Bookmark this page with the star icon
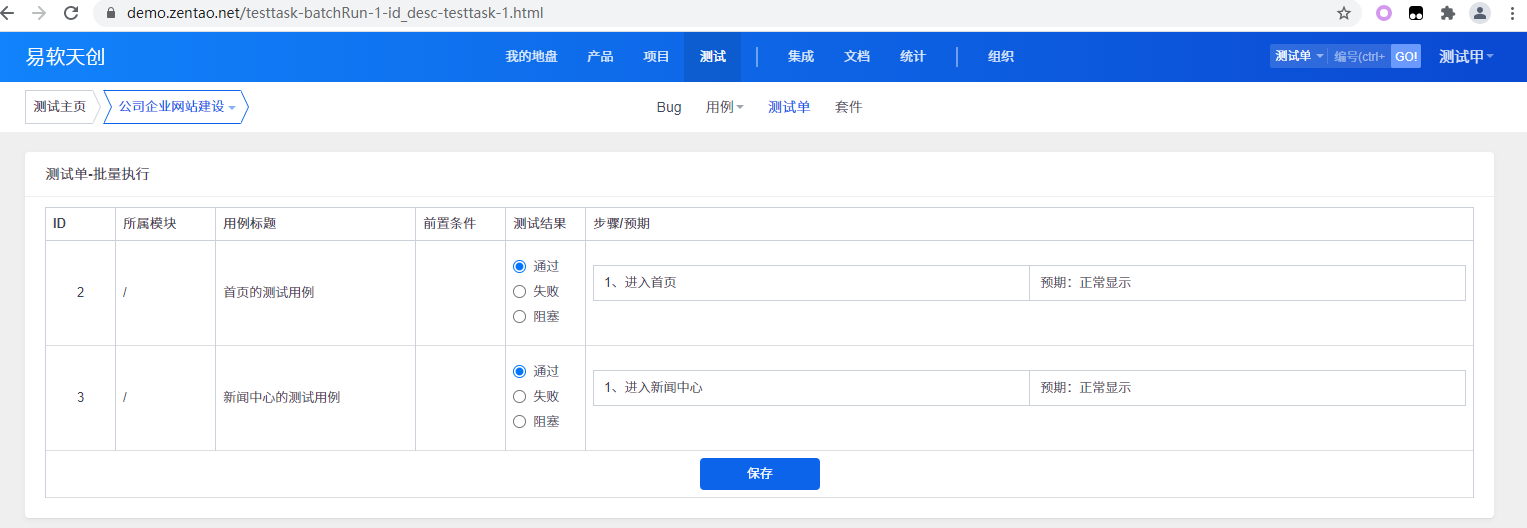1527x528 pixels. (x=1344, y=13)
